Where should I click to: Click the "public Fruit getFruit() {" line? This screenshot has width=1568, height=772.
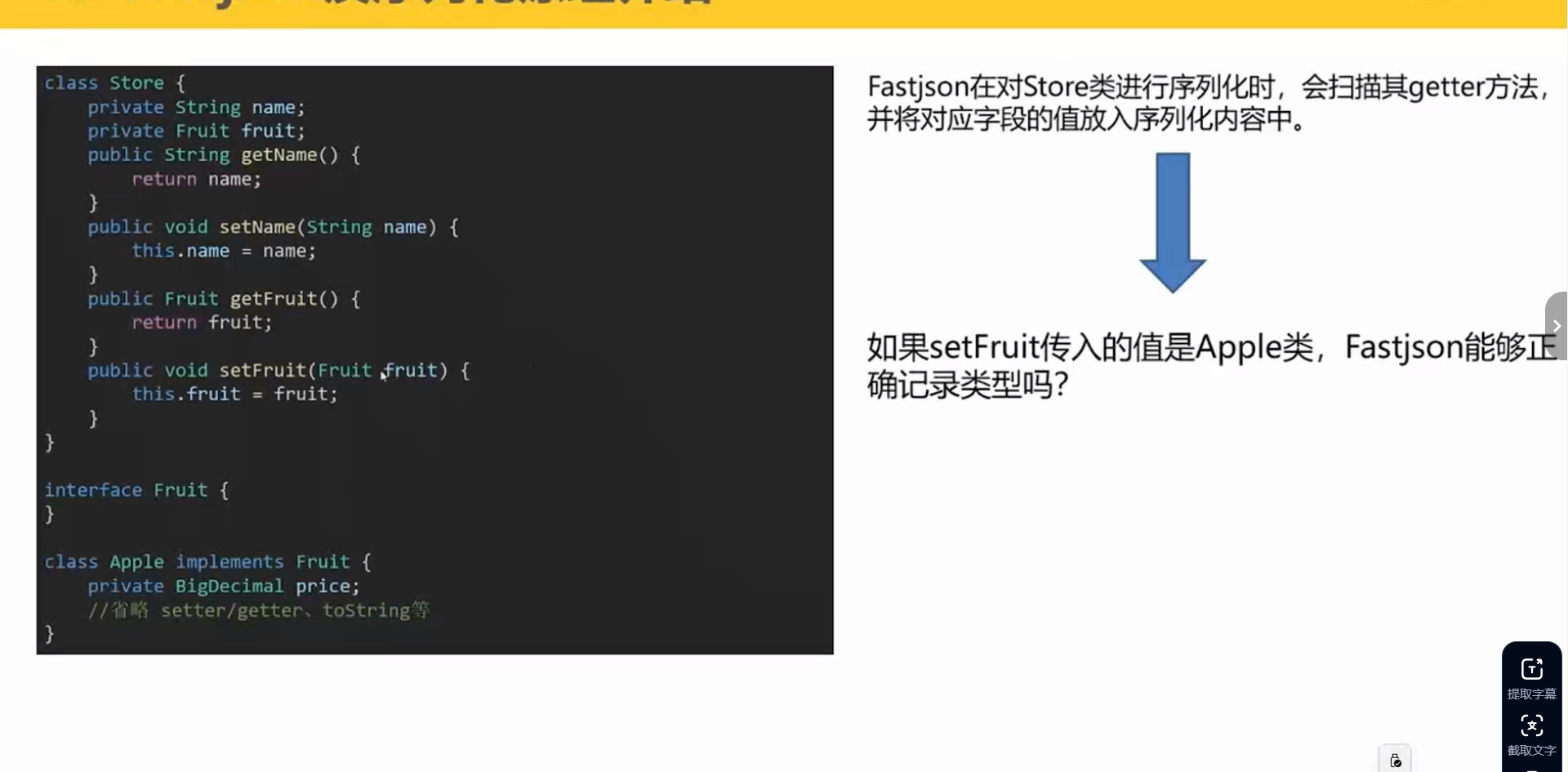(x=224, y=298)
